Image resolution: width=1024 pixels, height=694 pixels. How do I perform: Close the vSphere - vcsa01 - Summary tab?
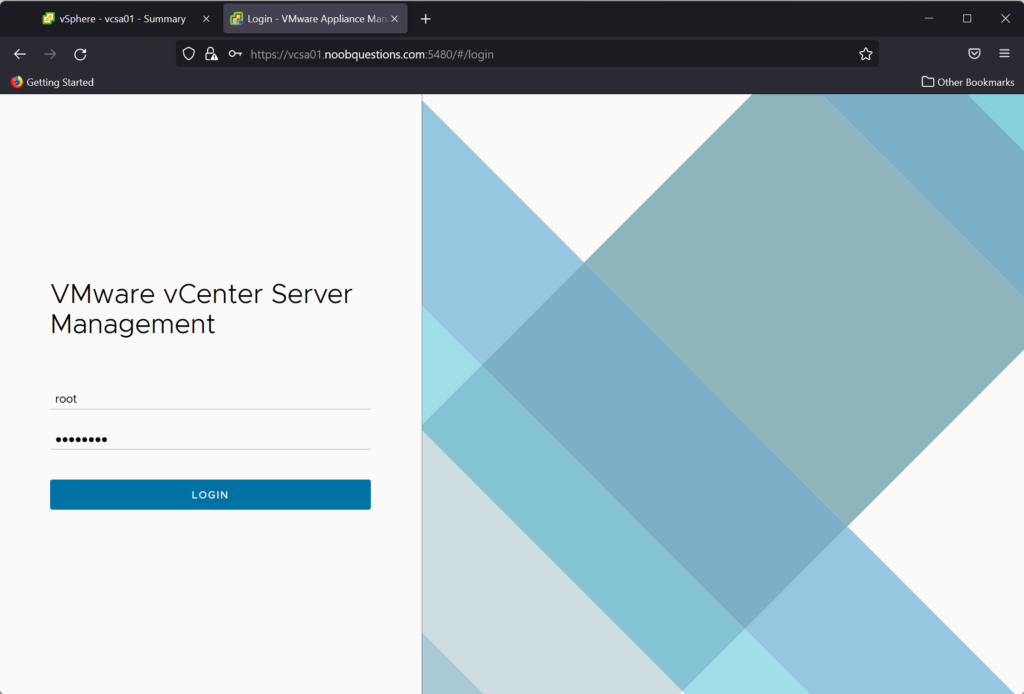click(x=206, y=19)
